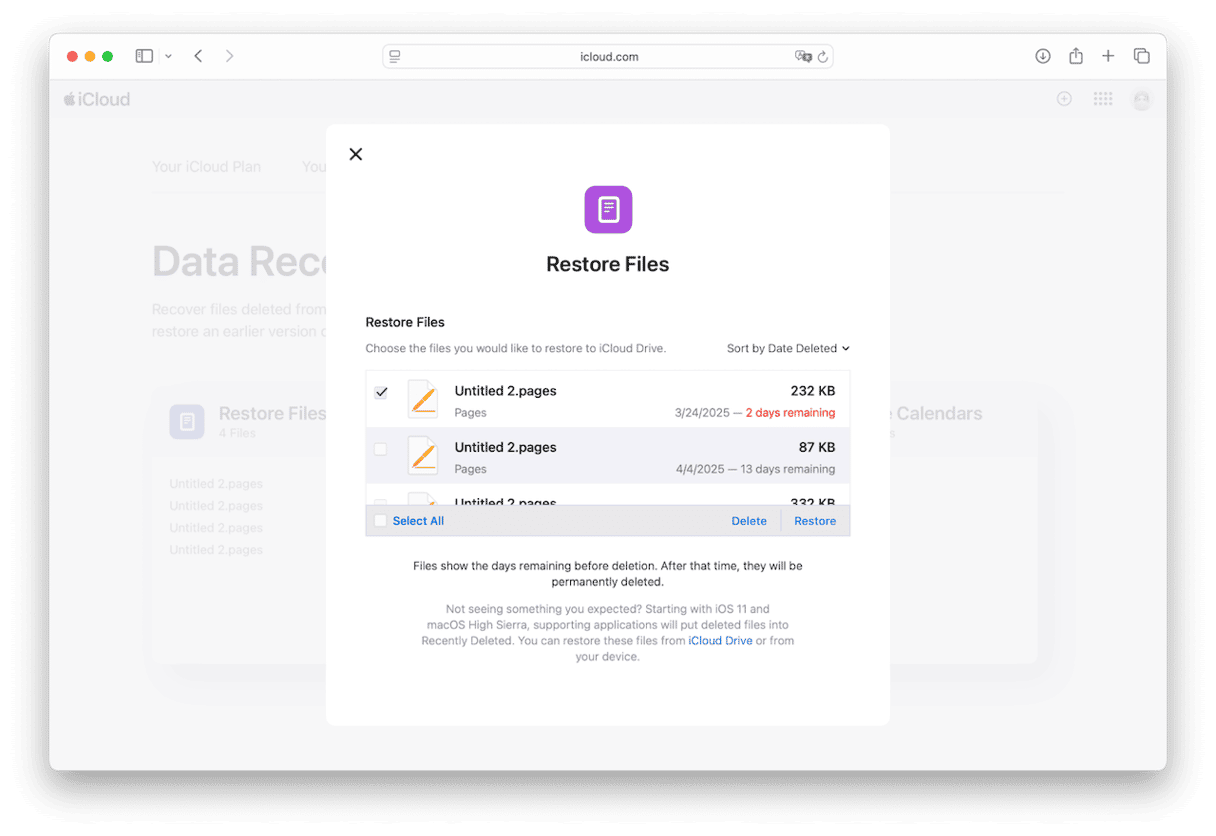The height and width of the screenshot is (836, 1216).
Task: Open the Safari Share button
Action: (x=1076, y=56)
